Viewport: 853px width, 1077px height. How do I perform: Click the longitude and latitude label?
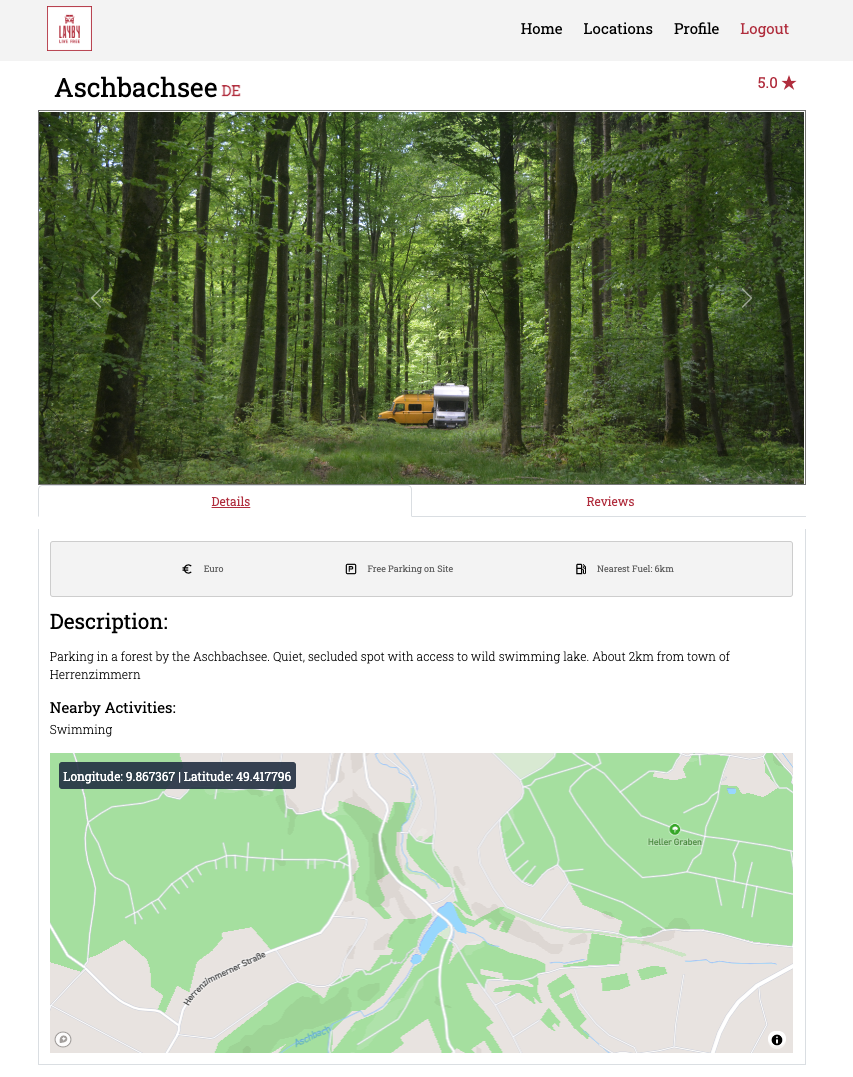pos(177,776)
